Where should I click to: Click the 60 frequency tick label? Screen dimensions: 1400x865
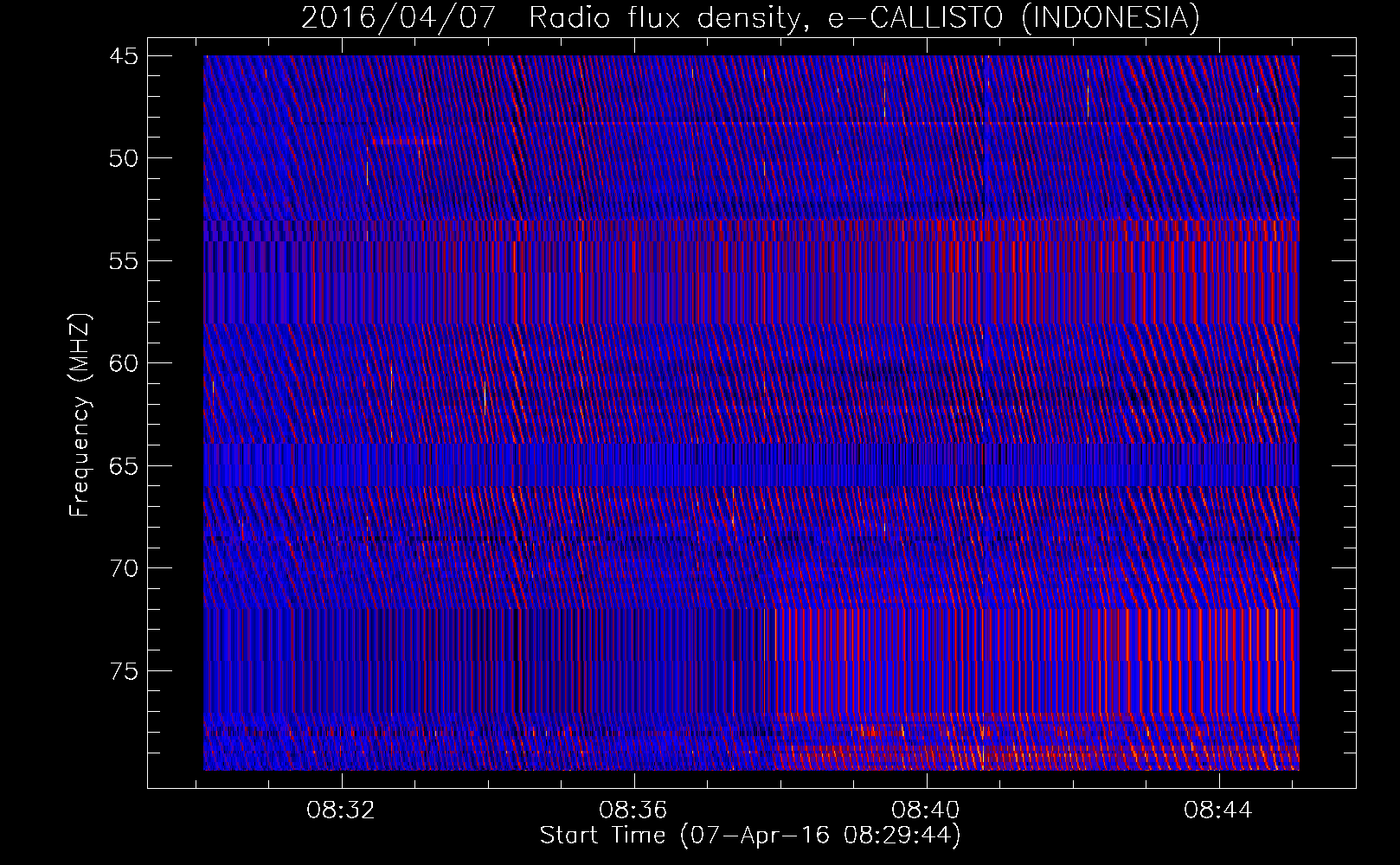(x=123, y=363)
